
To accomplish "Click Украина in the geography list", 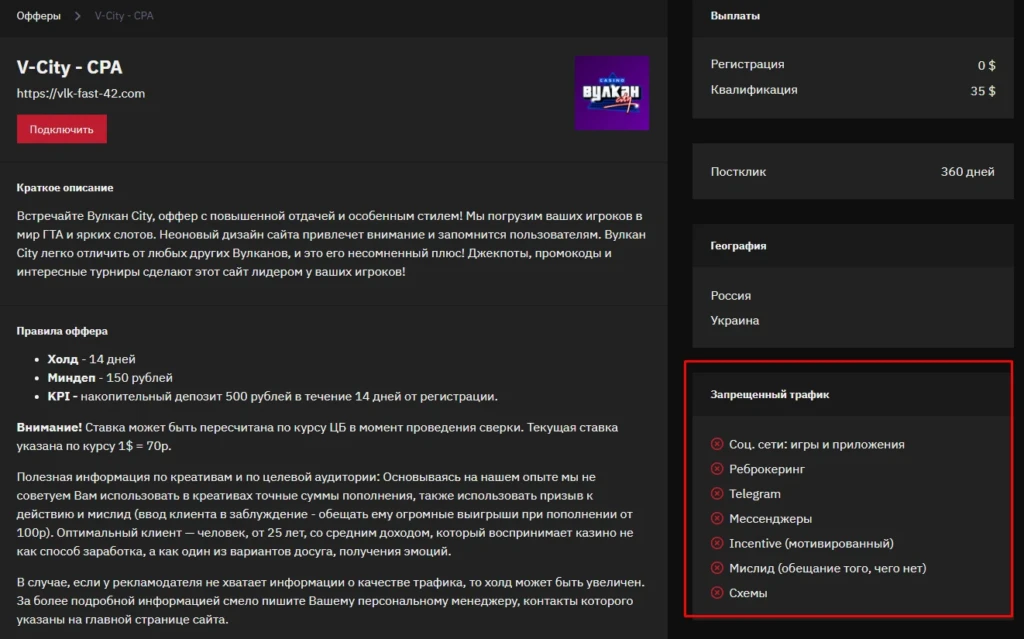I will click(x=735, y=321).
